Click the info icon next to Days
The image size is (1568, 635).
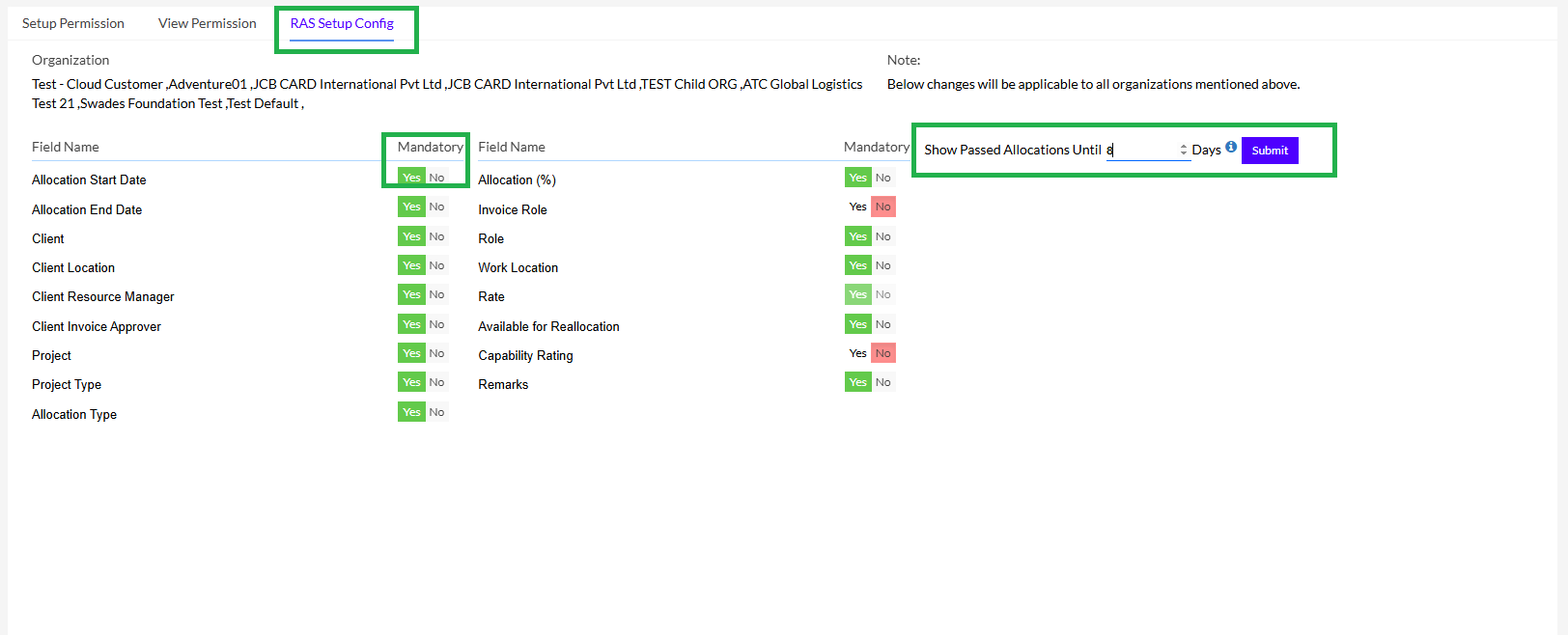[1231, 148]
